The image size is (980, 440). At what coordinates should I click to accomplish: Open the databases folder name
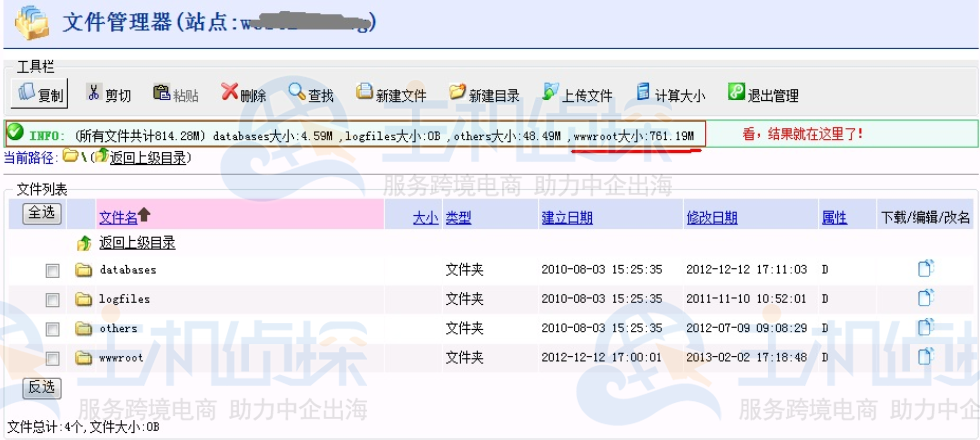click(128, 270)
